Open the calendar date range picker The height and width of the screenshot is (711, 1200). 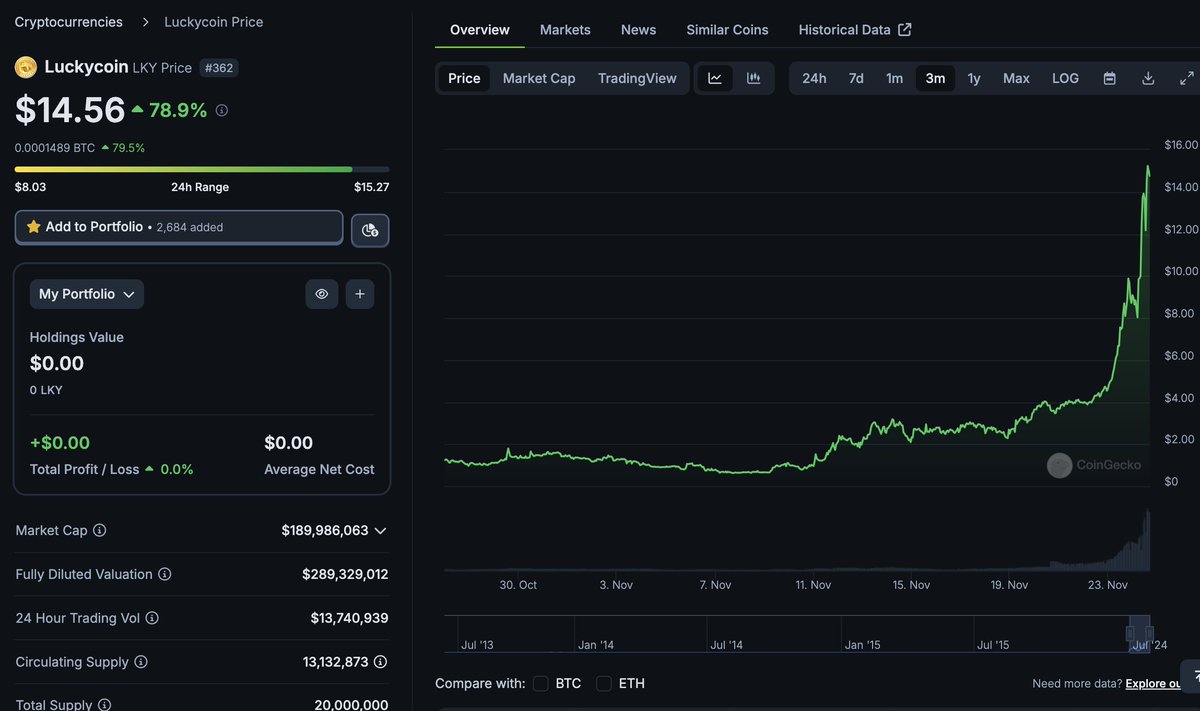click(1109, 78)
